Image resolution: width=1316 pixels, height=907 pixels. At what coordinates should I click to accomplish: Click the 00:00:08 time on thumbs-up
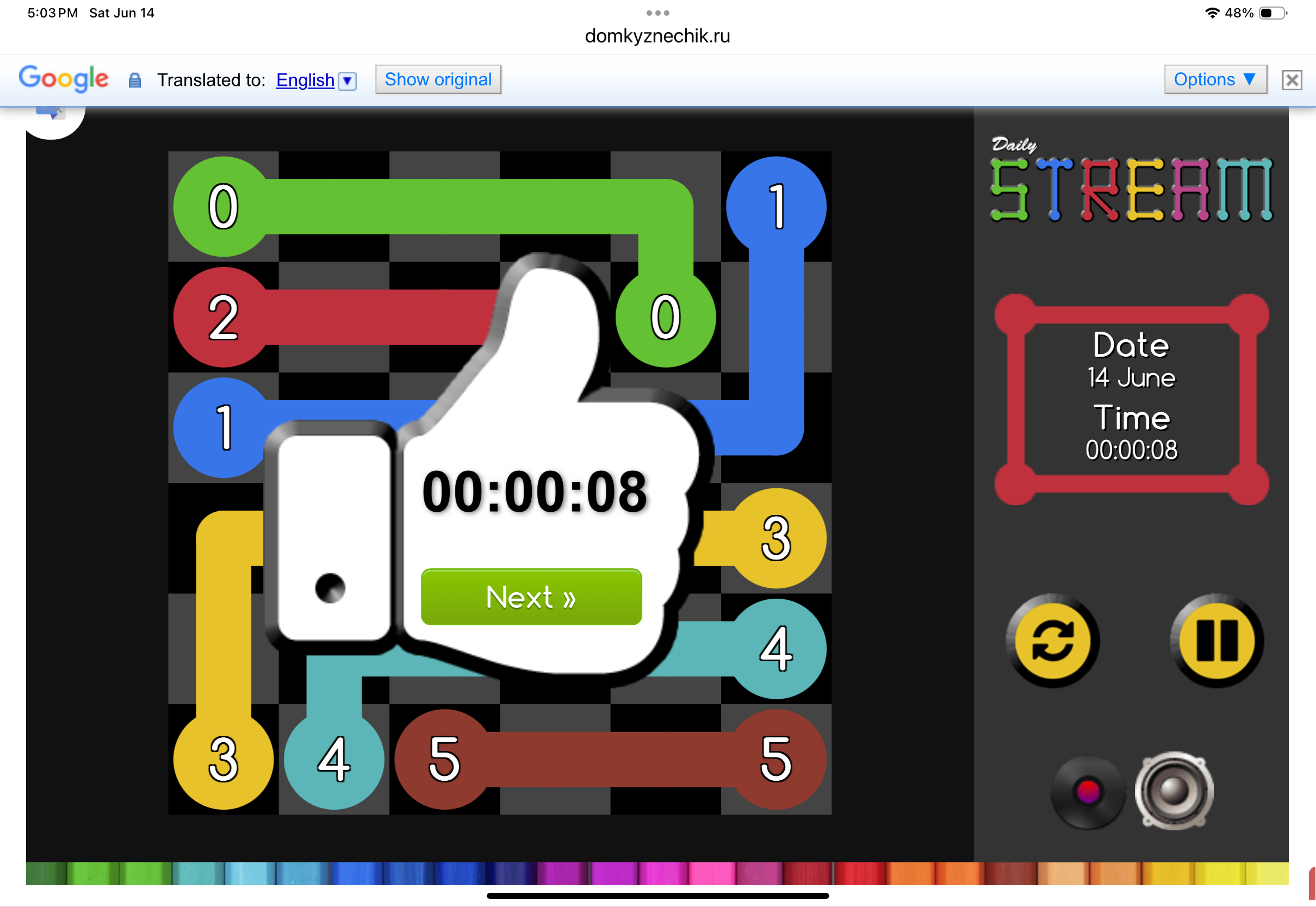pyautogui.click(x=534, y=492)
